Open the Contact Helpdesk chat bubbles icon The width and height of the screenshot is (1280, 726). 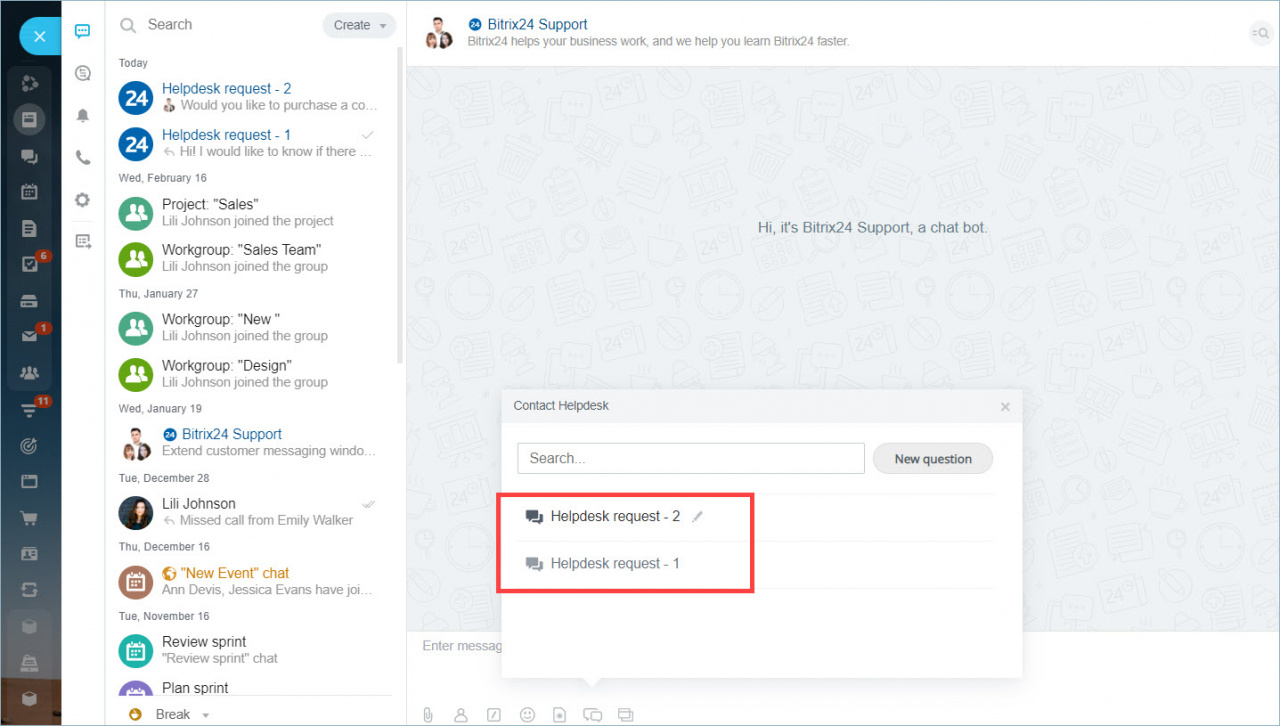pos(593,715)
